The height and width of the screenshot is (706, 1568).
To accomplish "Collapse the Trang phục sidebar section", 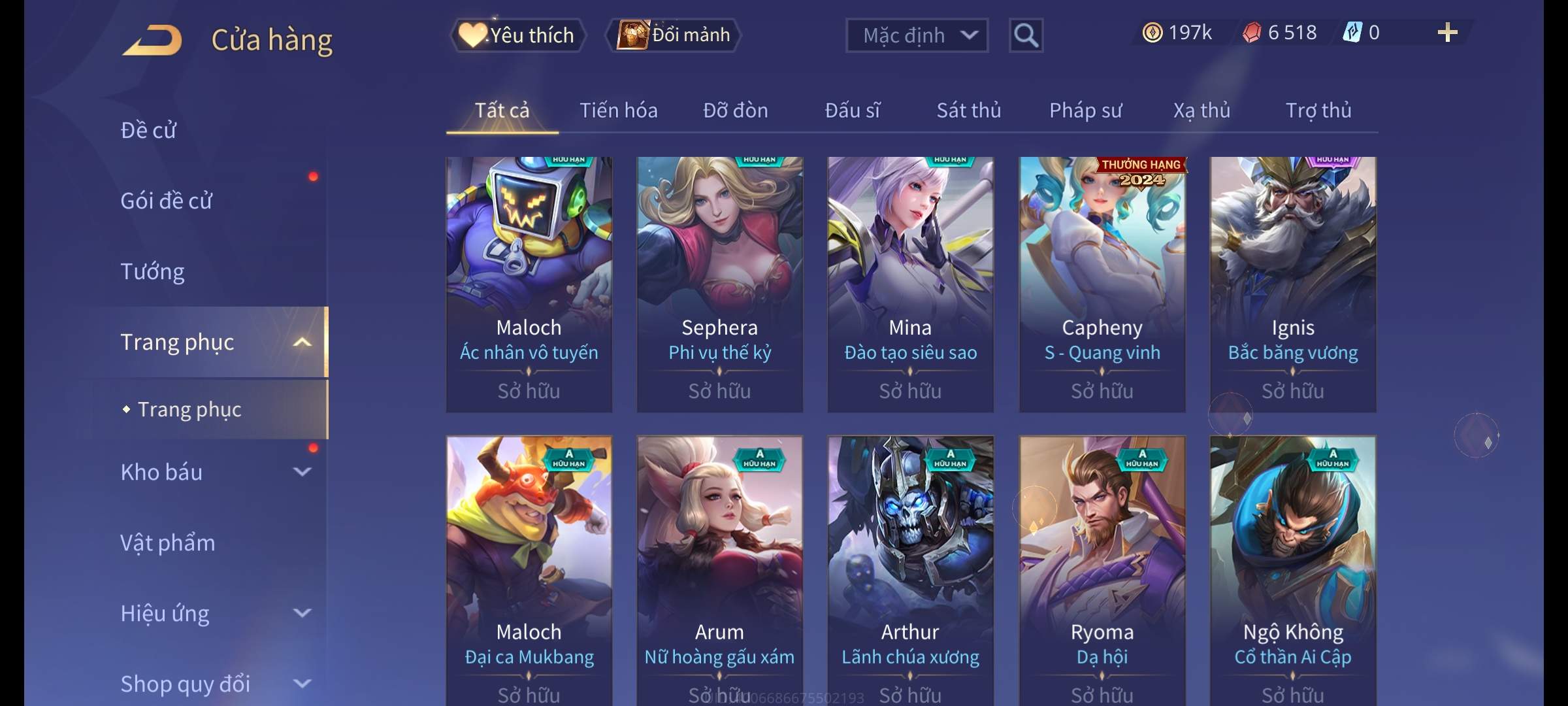I will point(302,342).
